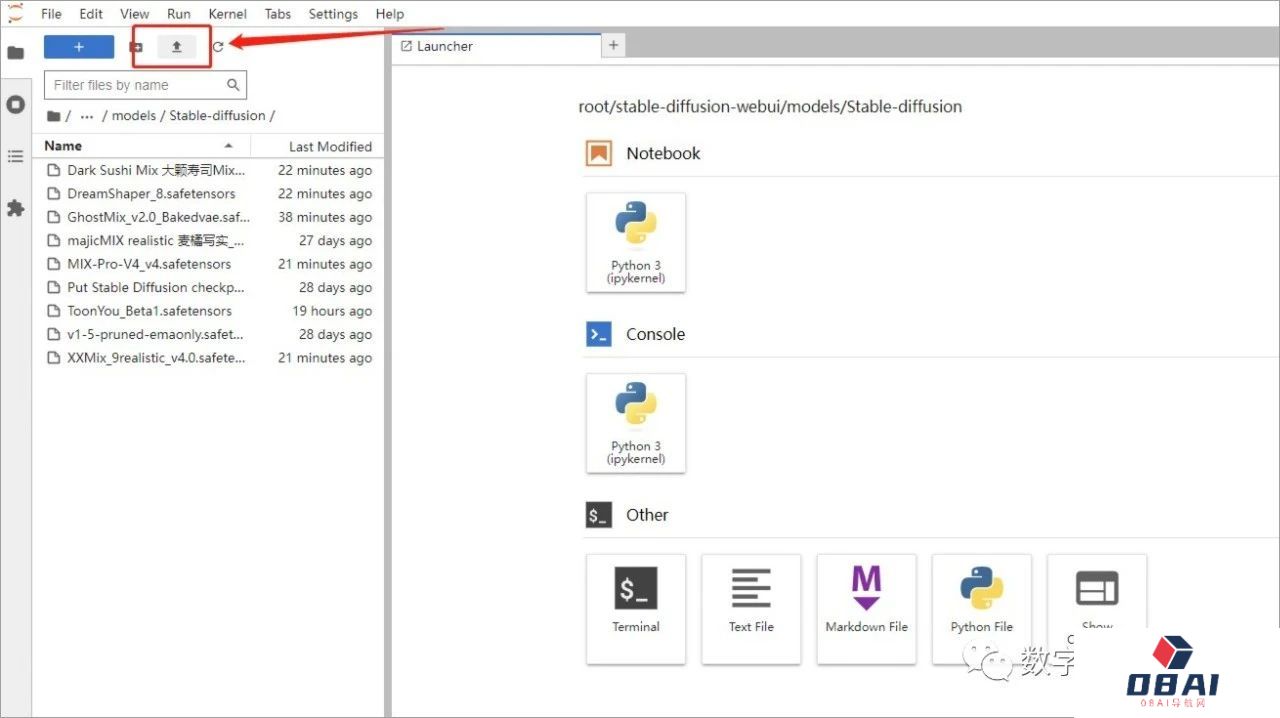Sort files by Name column header
This screenshot has width=1280, height=718.
click(x=63, y=146)
